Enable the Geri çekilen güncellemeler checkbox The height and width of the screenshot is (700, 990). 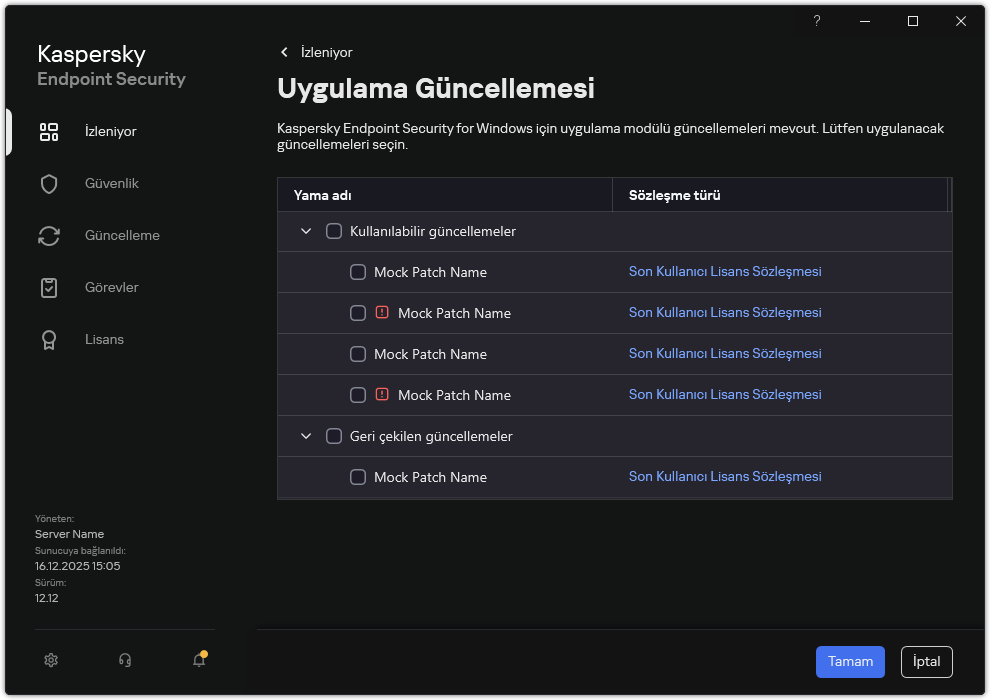point(334,437)
